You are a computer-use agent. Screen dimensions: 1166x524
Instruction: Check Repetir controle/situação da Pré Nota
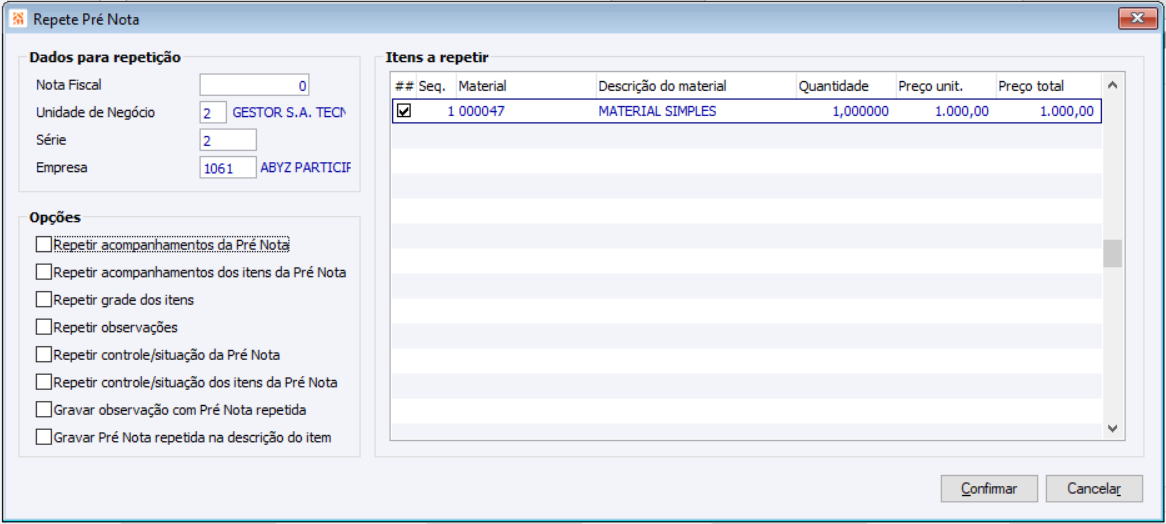tap(44, 355)
